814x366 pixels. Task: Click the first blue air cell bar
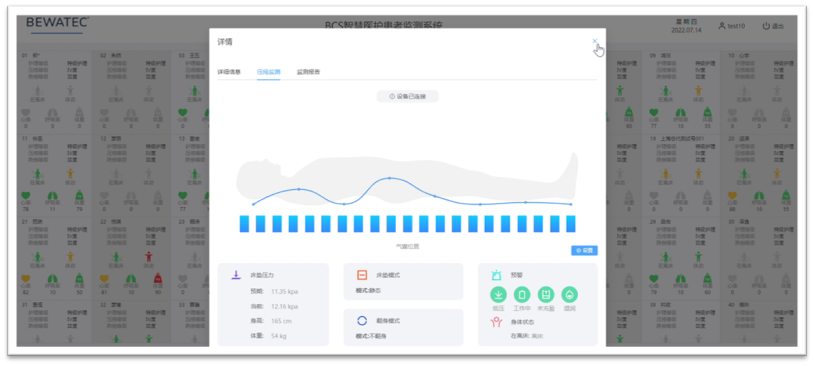[244, 224]
